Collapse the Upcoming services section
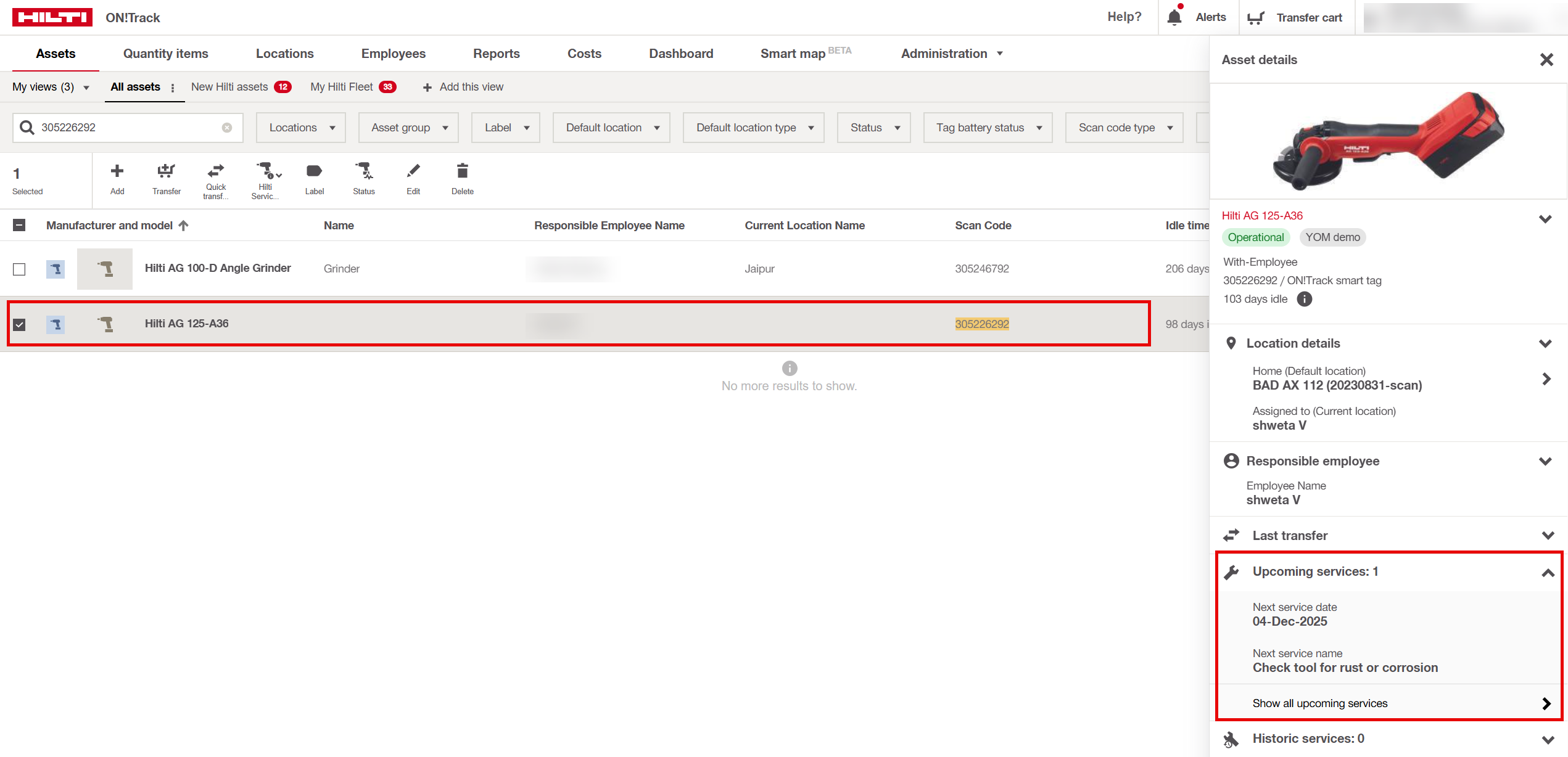The width and height of the screenshot is (1568, 757). pos(1547,572)
